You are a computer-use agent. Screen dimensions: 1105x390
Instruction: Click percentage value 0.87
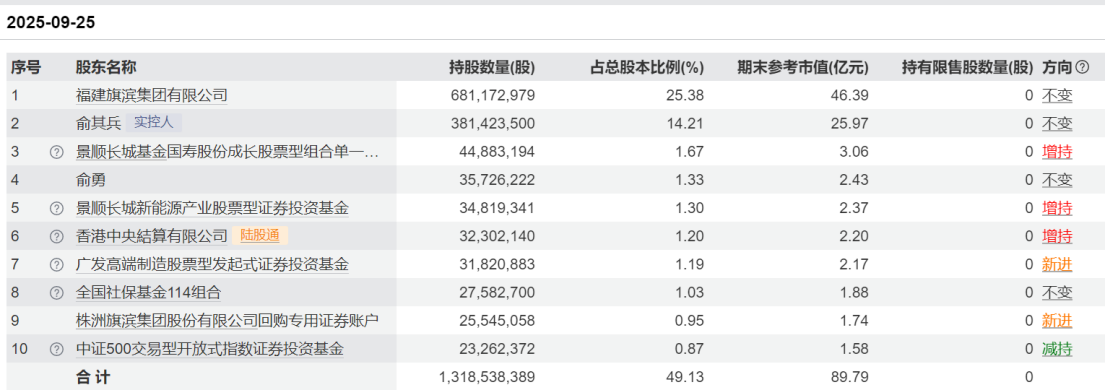690,349
